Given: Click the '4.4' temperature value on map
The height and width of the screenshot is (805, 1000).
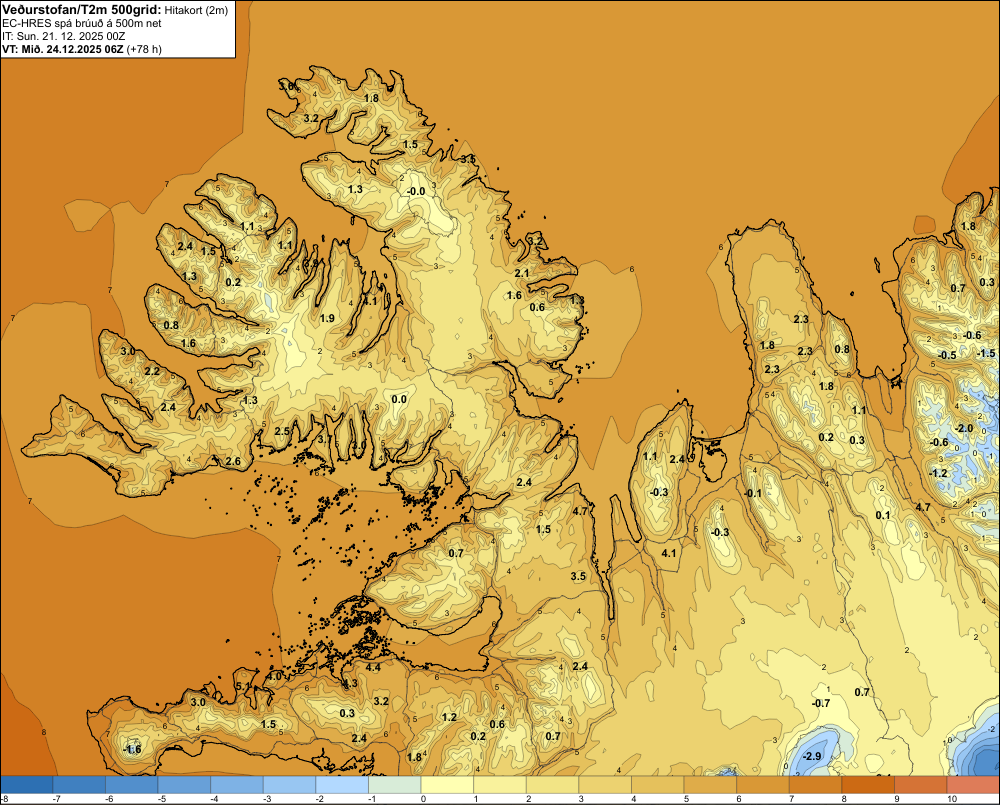Looking at the screenshot, I should [372, 667].
